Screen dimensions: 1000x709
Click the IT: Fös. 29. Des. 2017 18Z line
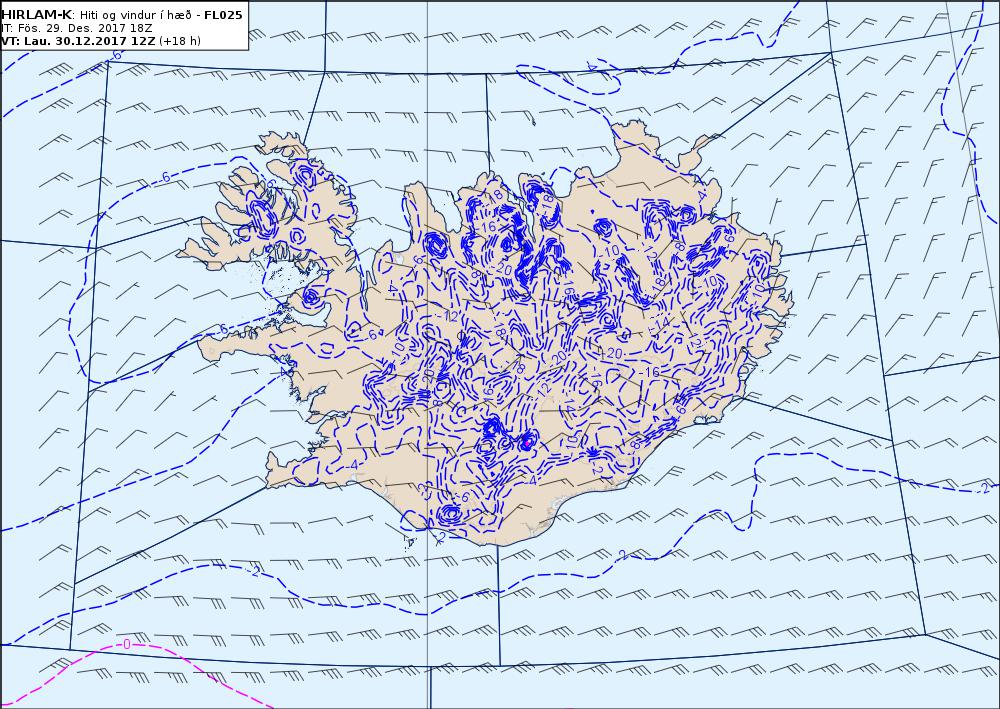click(x=77, y=29)
